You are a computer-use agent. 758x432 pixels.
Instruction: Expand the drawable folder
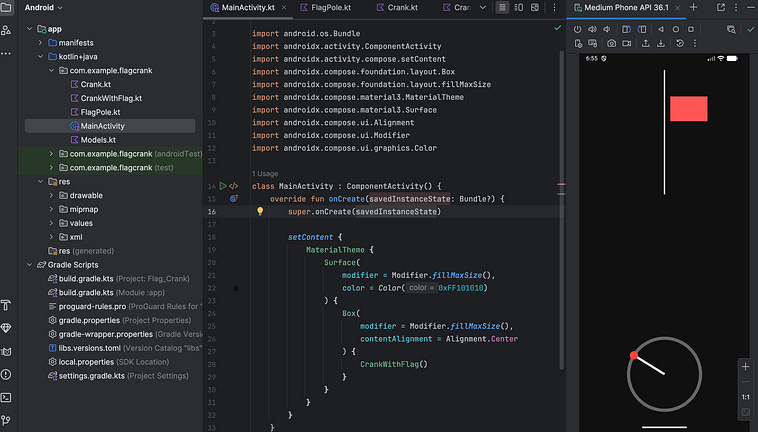pyautogui.click(x=51, y=195)
